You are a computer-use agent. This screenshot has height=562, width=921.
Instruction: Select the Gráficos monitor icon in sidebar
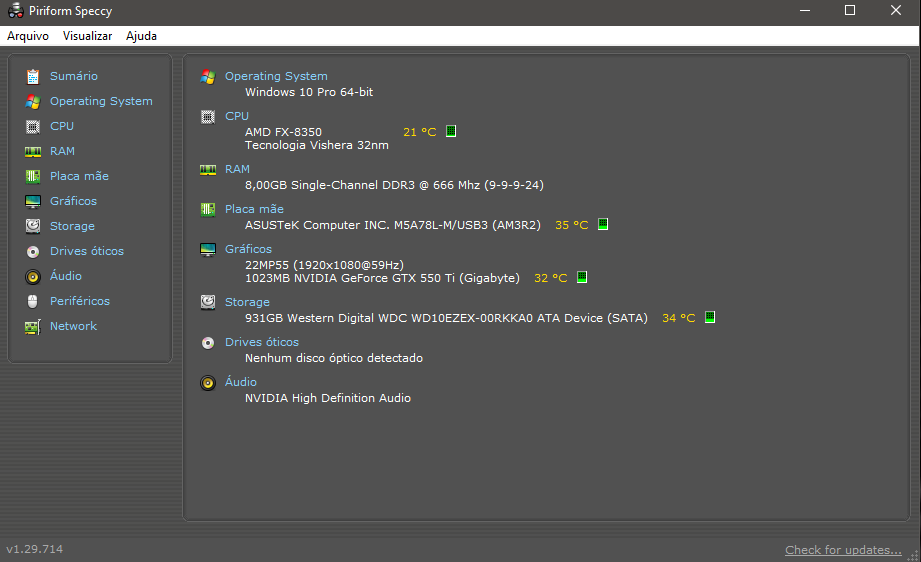tap(33, 201)
